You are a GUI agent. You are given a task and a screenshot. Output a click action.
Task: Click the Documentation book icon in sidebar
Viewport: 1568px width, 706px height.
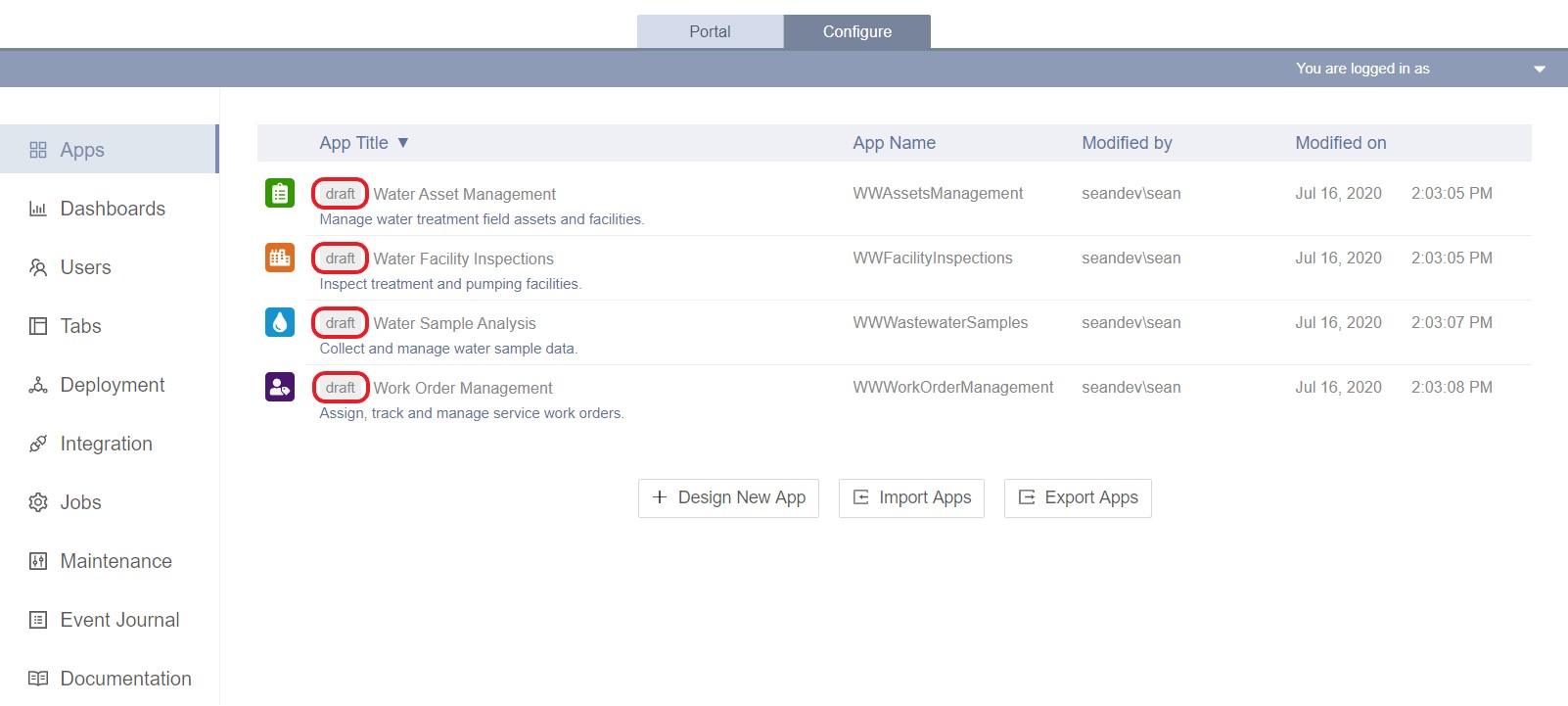(x=38, y=679)
